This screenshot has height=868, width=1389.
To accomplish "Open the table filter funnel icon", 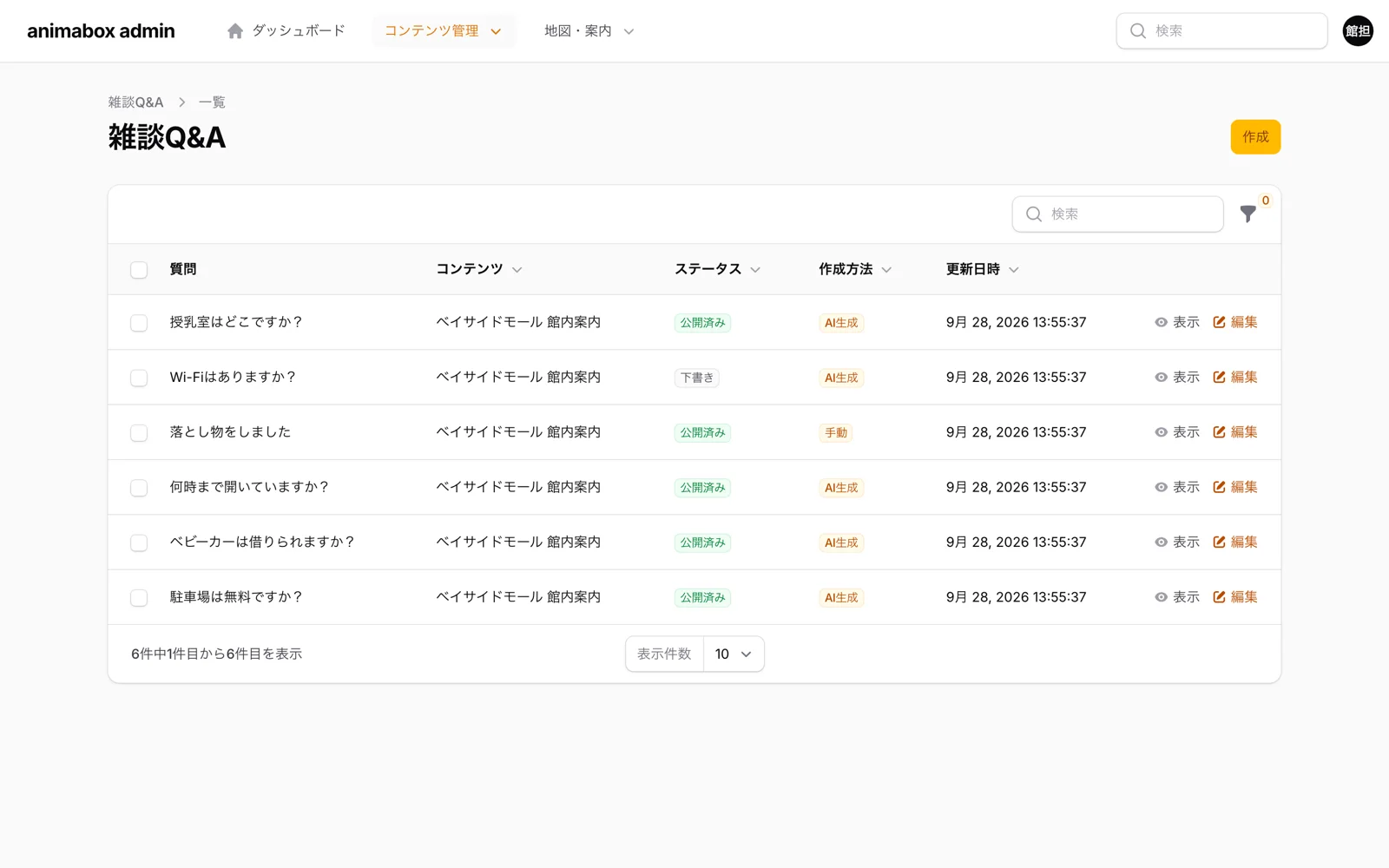I will tap(1247, 214).
